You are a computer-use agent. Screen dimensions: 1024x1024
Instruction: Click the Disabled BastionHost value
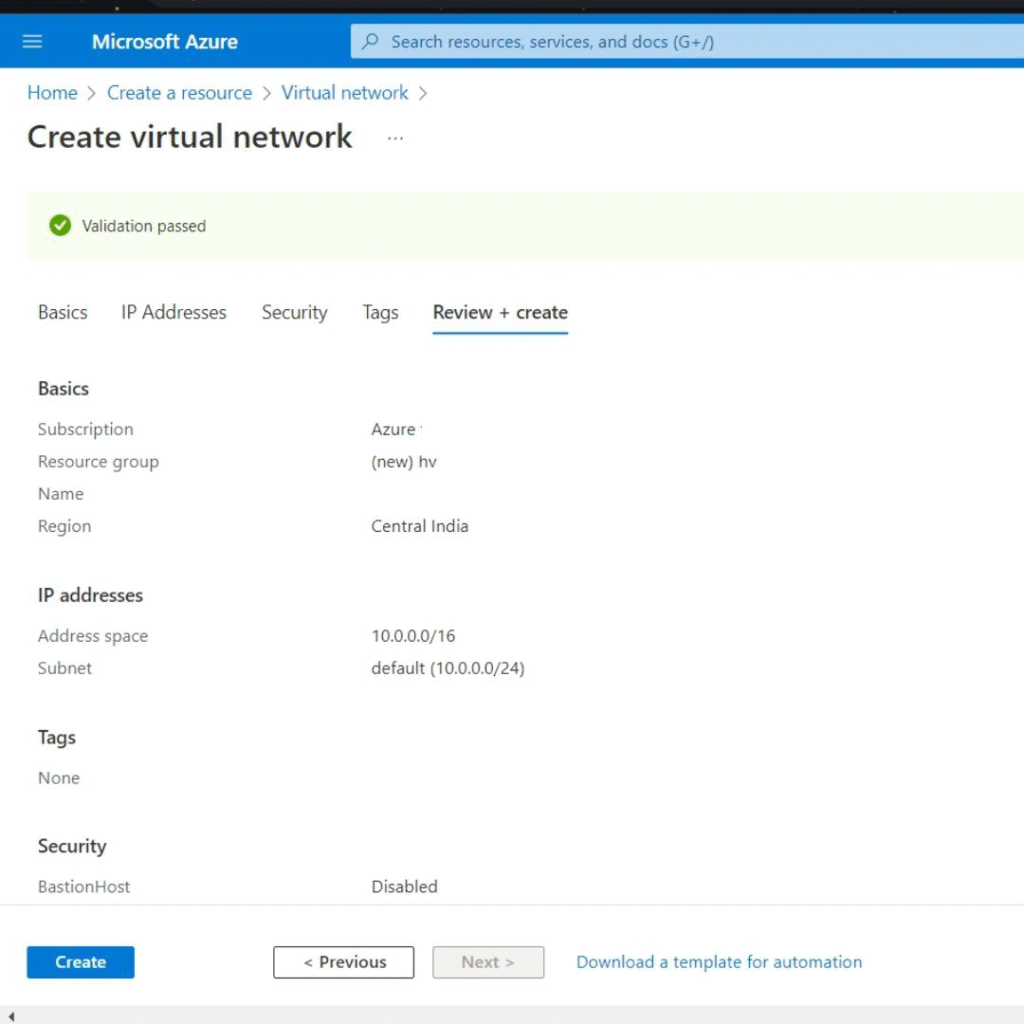tap(404, 887)
